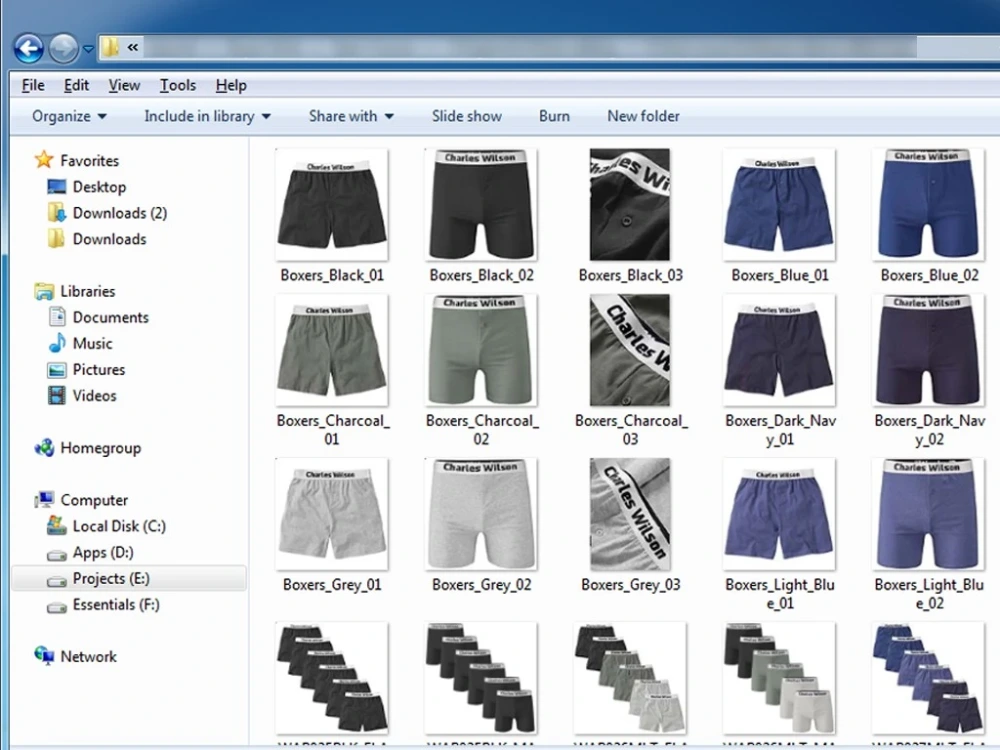This screenshot has width=1000, height=750.
Task: Click the "Boxers_Black_01" file name
Action: pyautogui.click(x=332, y=276)
